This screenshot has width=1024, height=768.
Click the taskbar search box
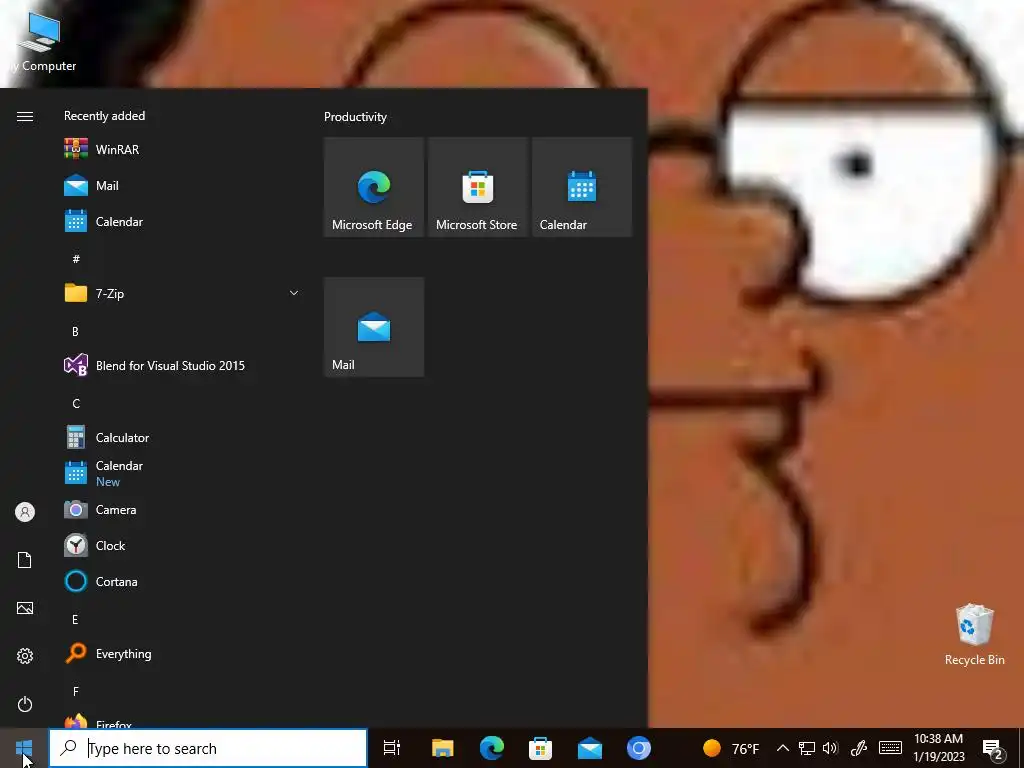click(208, 748)
